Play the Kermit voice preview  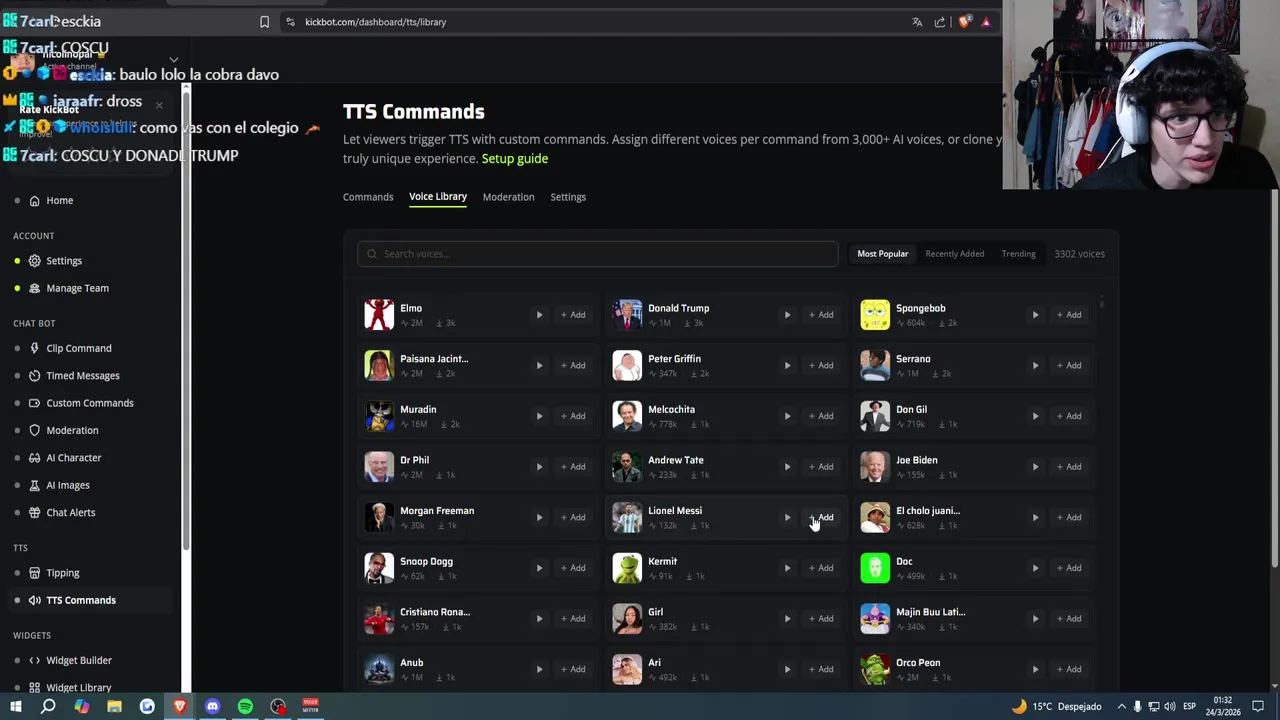point(787,568)
